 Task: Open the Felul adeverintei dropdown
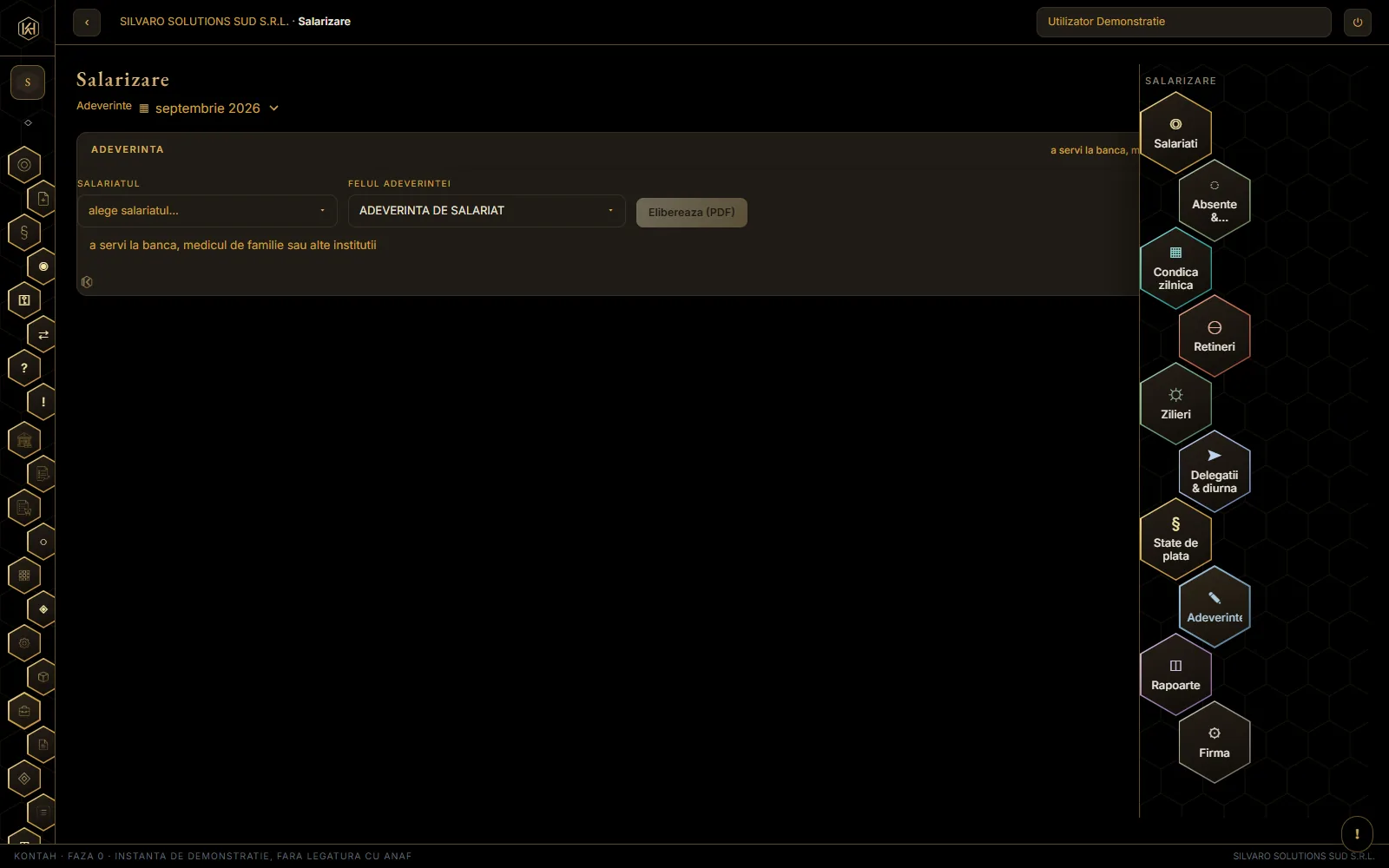486,211
